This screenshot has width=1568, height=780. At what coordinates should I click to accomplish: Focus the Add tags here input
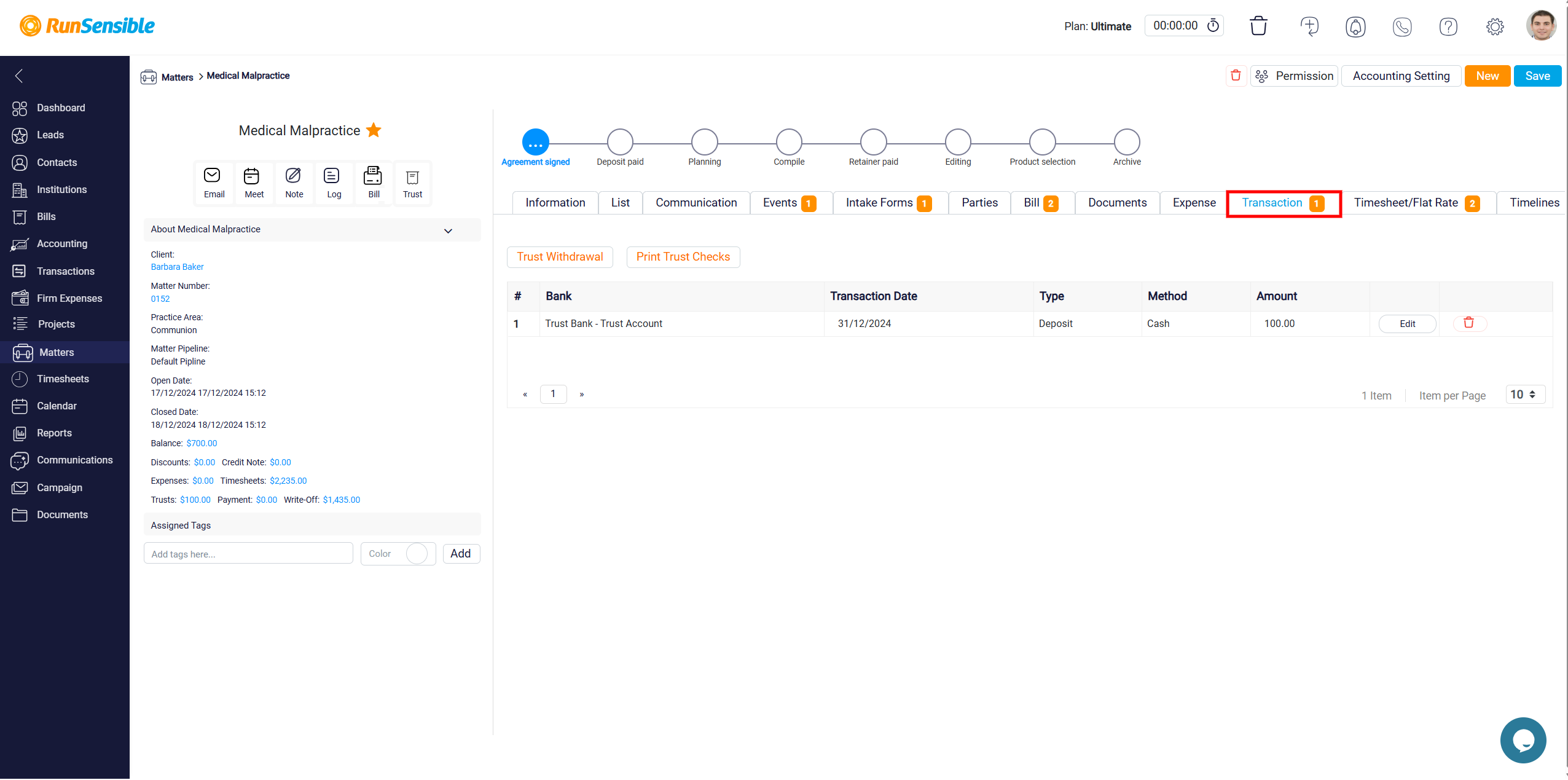[x=248, y=554]
